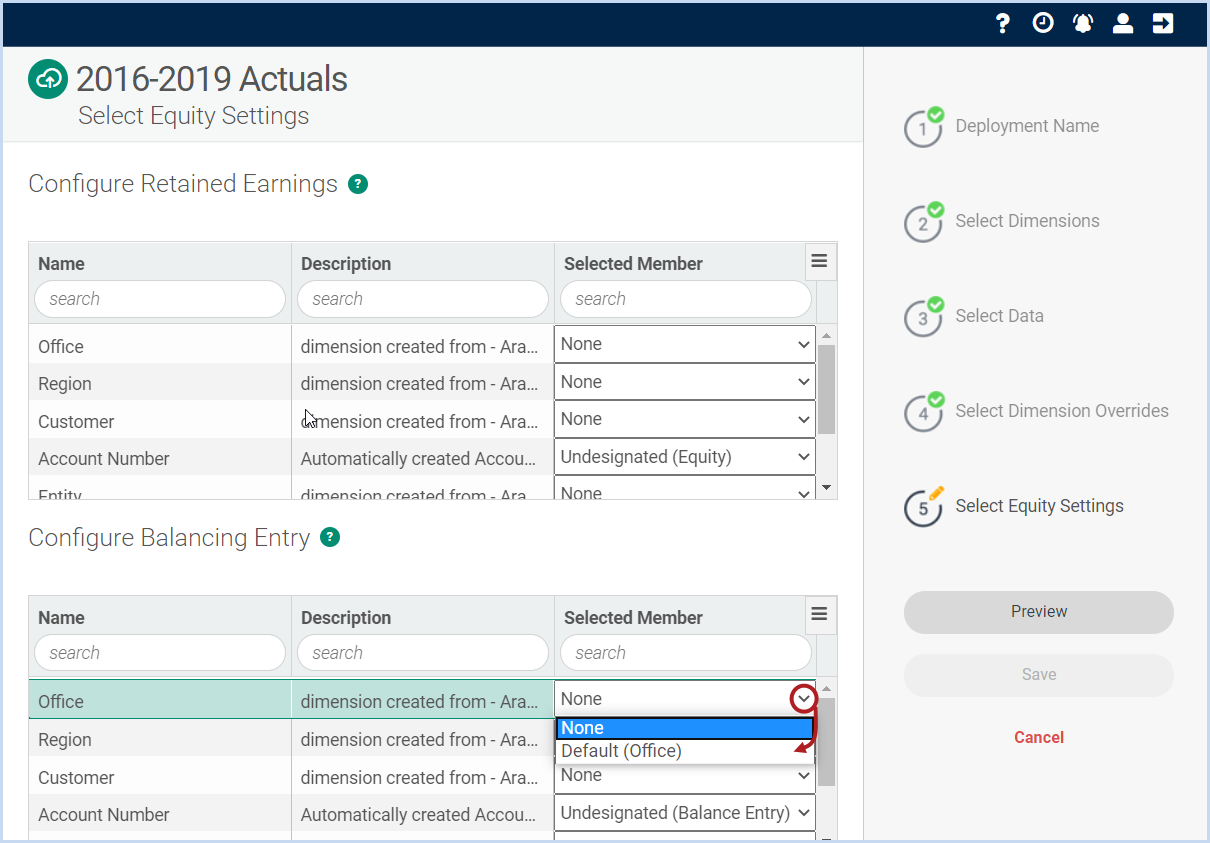Open Balancing Entry table column menu icon
The height and width of the screenshot is (843, 1210).
point(819,614)
